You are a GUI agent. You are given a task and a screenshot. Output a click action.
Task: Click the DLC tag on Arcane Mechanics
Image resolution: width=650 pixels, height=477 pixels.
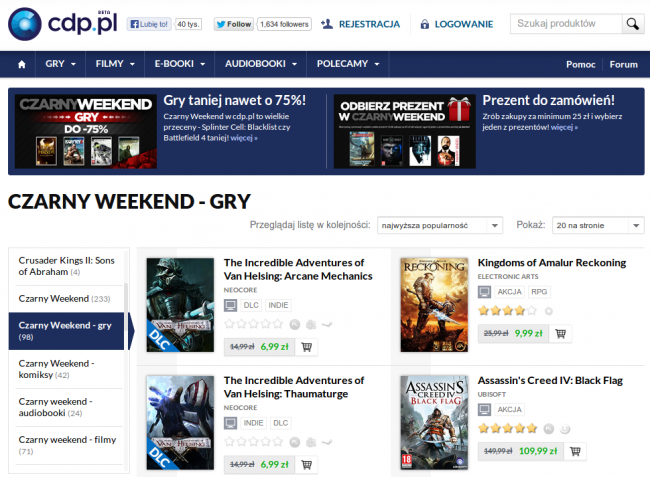click(x=251, y=305)
